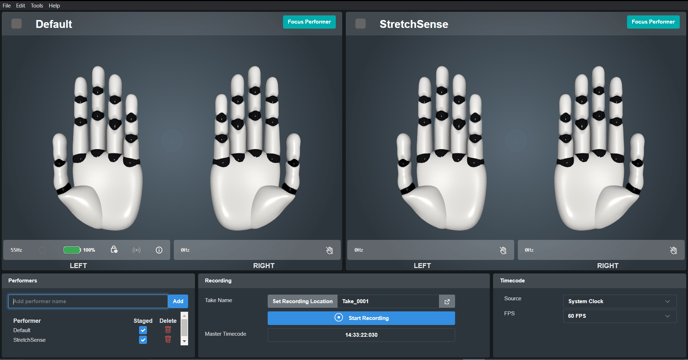The height and width of the screenshot is (360, 688).
Task: Click the Default right glove disconnected hand icon
Action: tap(330, 250)
